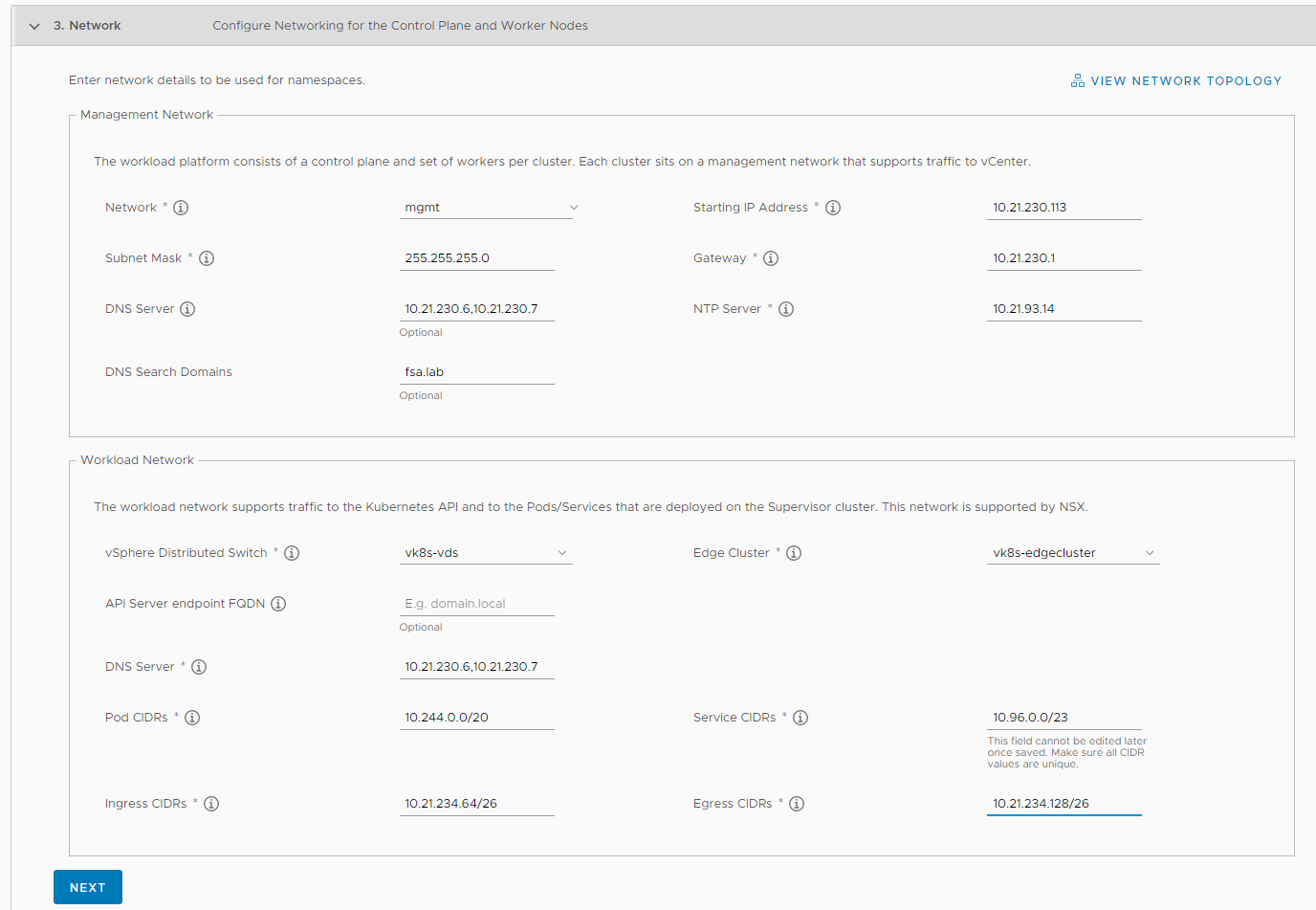1316x910 pixels.
Task: Click the Pod CIDRs field 10.244.0.0/20
Action: [477, 718]
